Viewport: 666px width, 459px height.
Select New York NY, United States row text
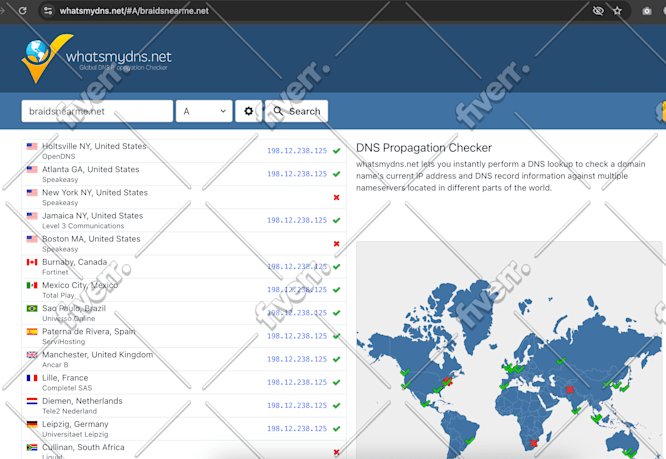pos(95,192)
